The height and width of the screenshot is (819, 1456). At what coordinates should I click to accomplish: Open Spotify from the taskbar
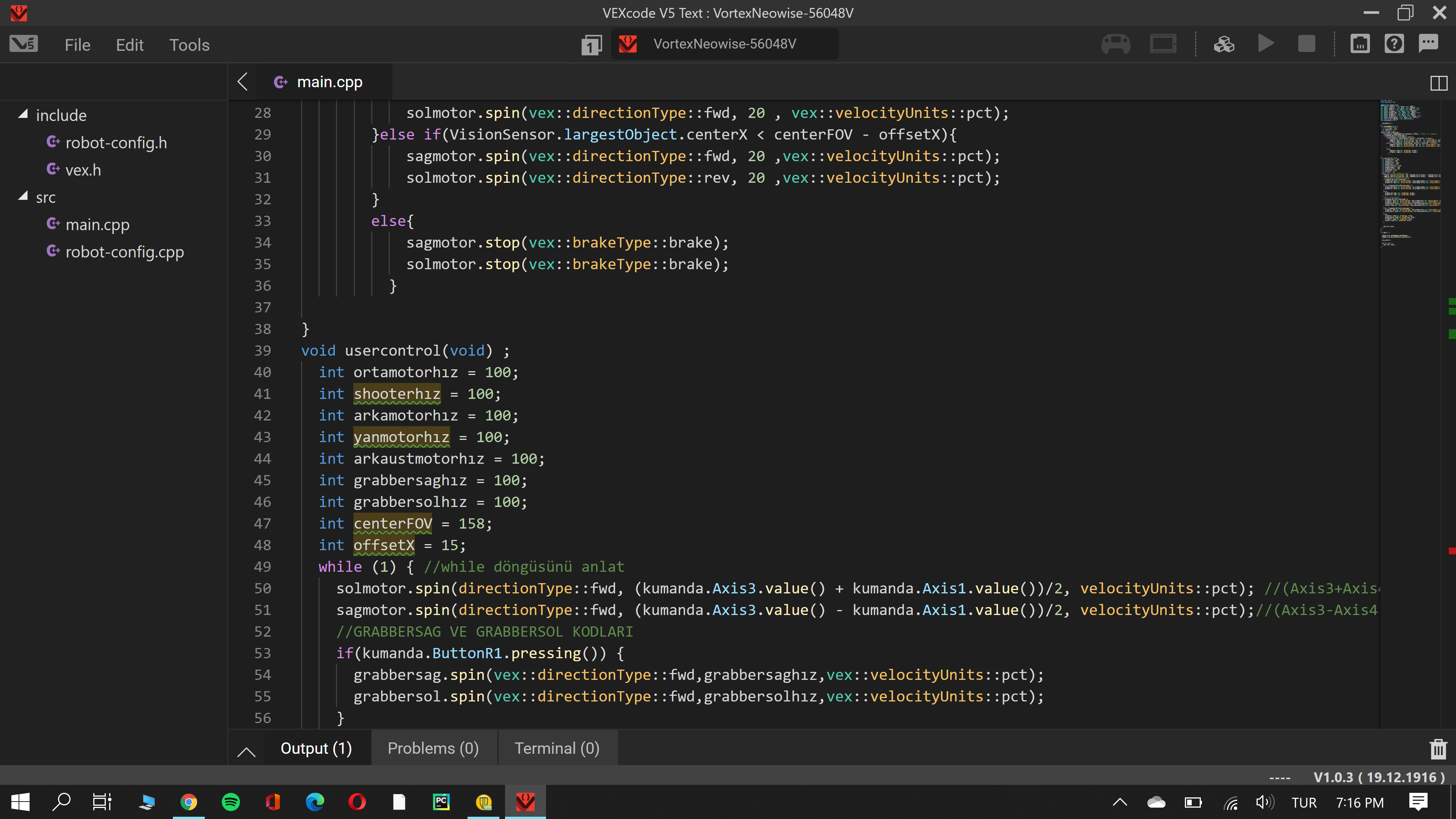[231, 802]
